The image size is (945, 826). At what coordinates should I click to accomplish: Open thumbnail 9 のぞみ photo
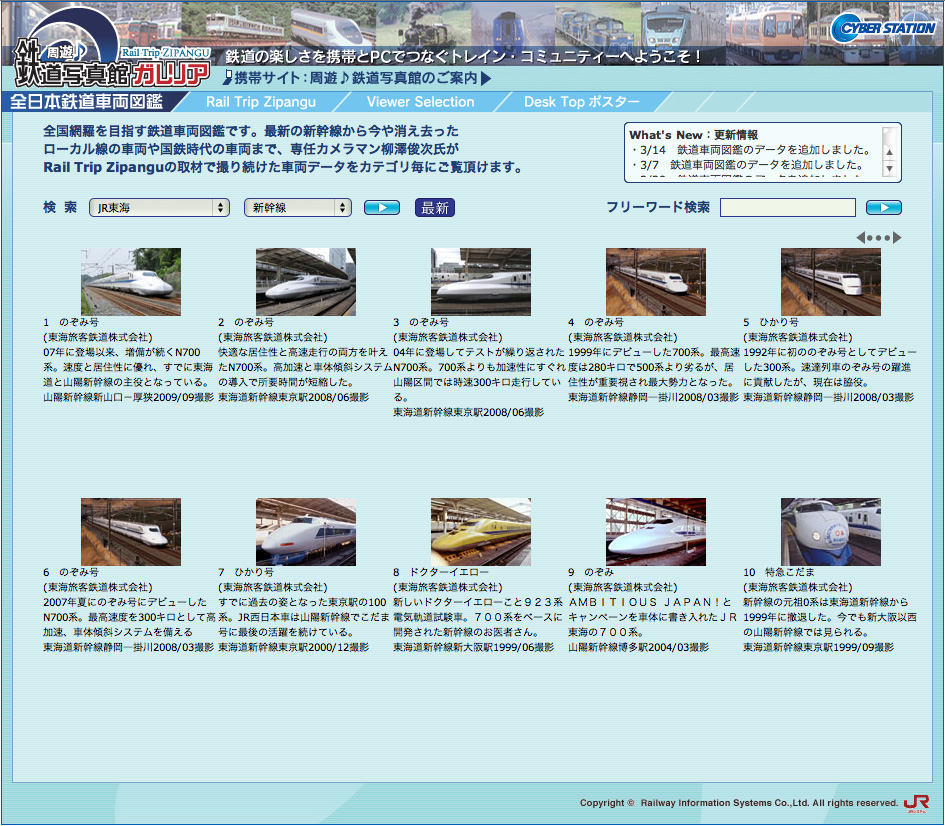coord(656,532)
